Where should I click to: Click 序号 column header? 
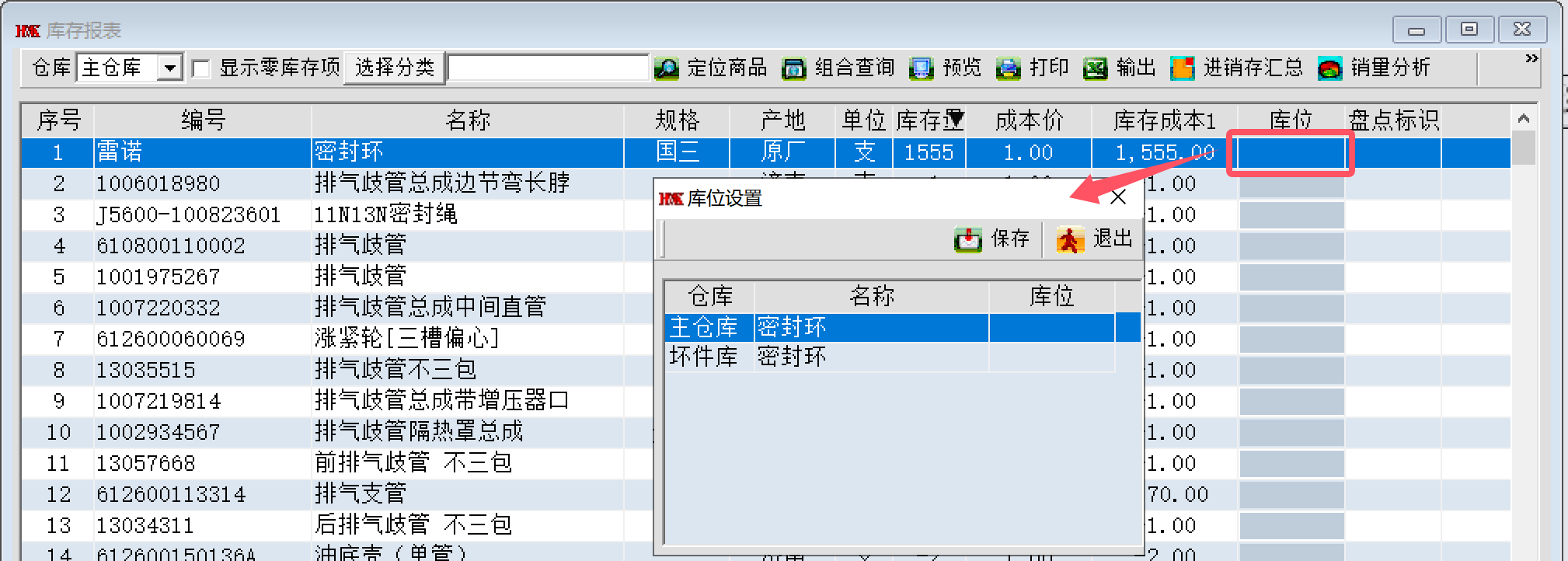tap(57, 120)
